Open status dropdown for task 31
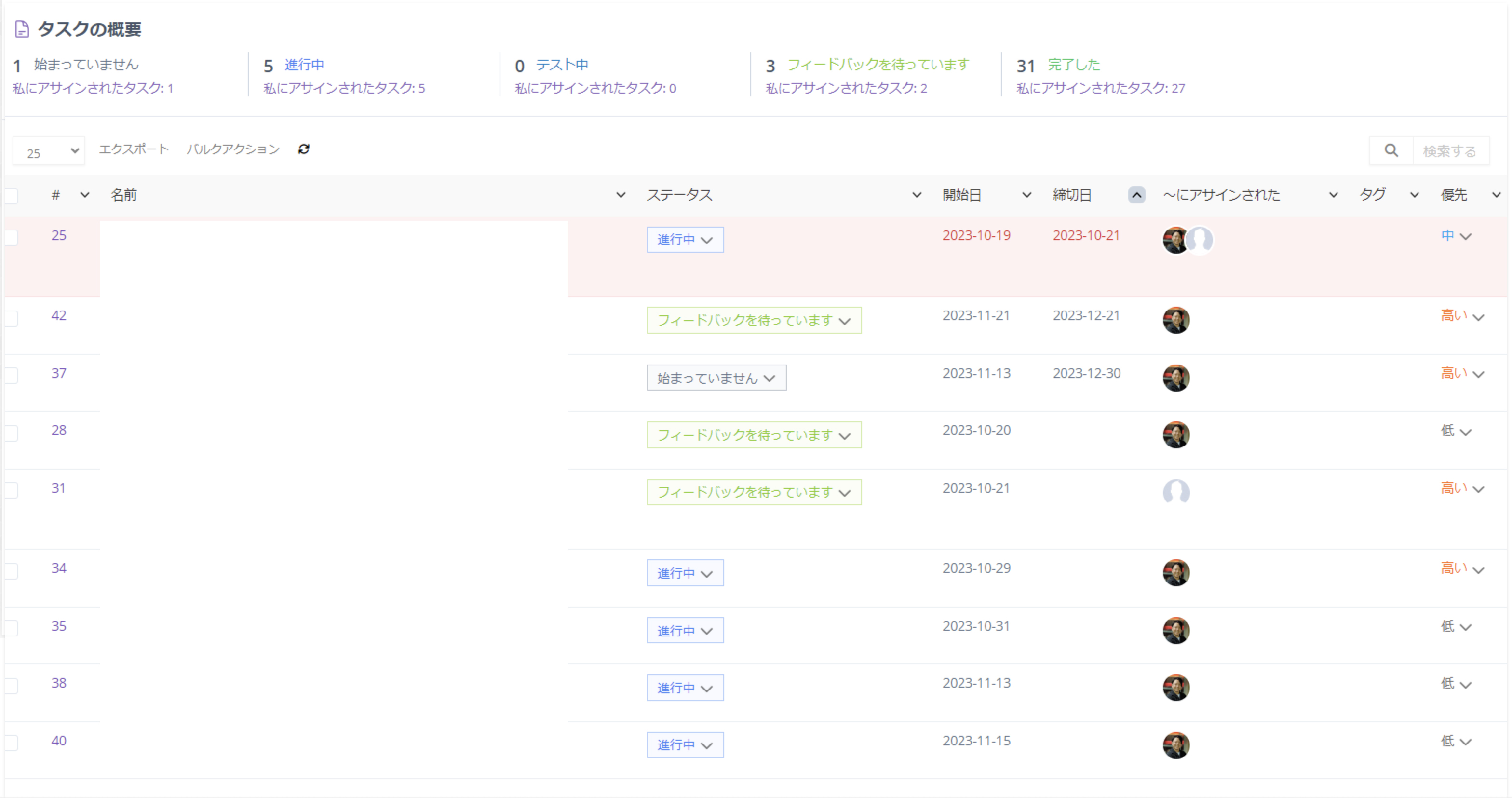This screenshot has height=798, width=1512. (754, 492)
